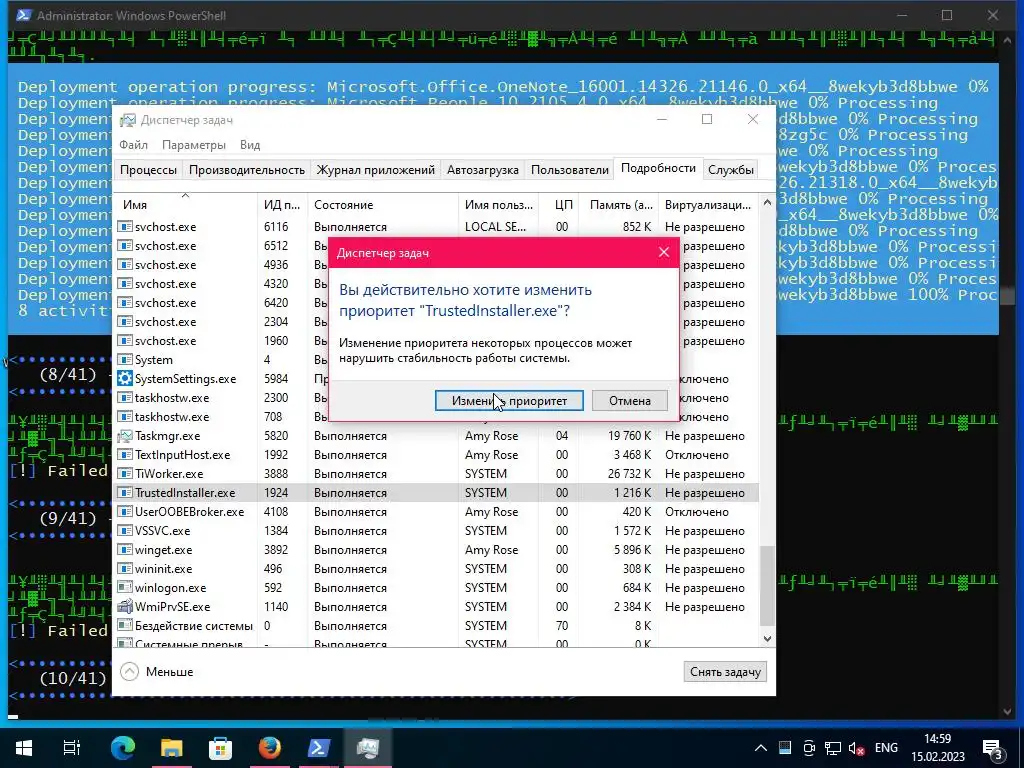The width and height of the screenshot is (1024, 768).
Task: Show hidden tray icons chevron
Action: click(761, 748)
